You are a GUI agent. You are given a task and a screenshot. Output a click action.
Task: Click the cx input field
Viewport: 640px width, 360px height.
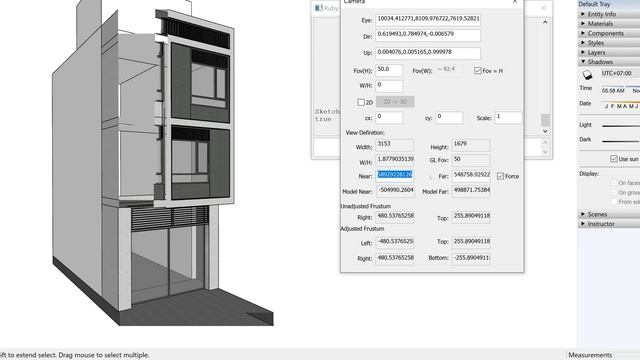(x=389, y=117)
